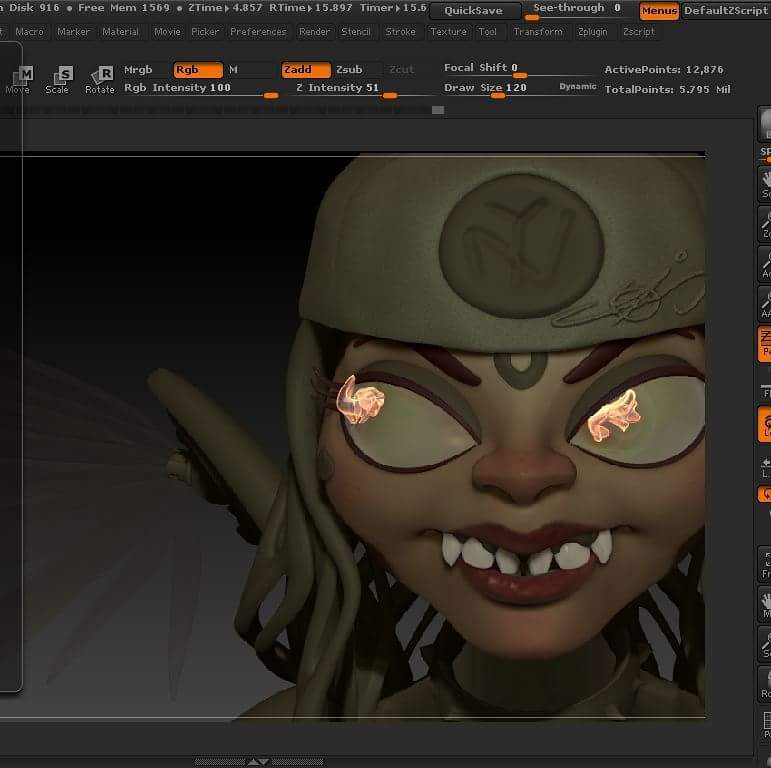Image resolution: width=771 pixels, height=768 pixels.
Task: Adjust the See-through slider
Action: pos(577,10)
